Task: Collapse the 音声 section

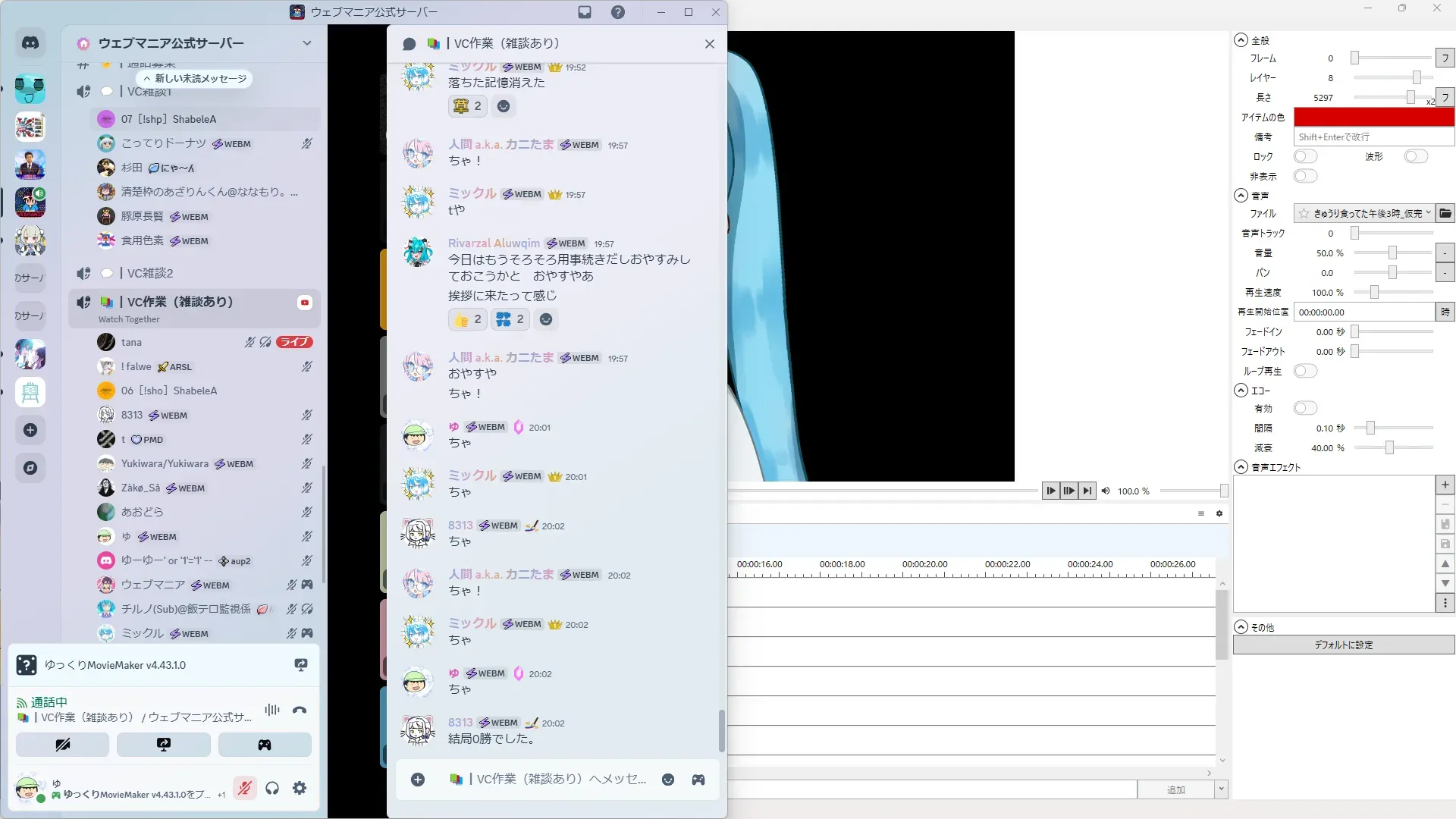Action: [x=1241, y=196]
